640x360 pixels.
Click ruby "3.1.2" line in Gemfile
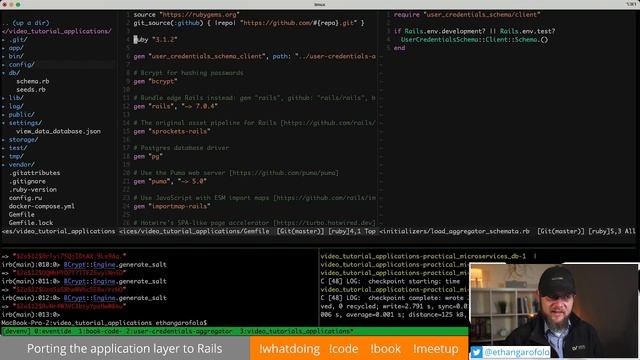click(155, 40)
